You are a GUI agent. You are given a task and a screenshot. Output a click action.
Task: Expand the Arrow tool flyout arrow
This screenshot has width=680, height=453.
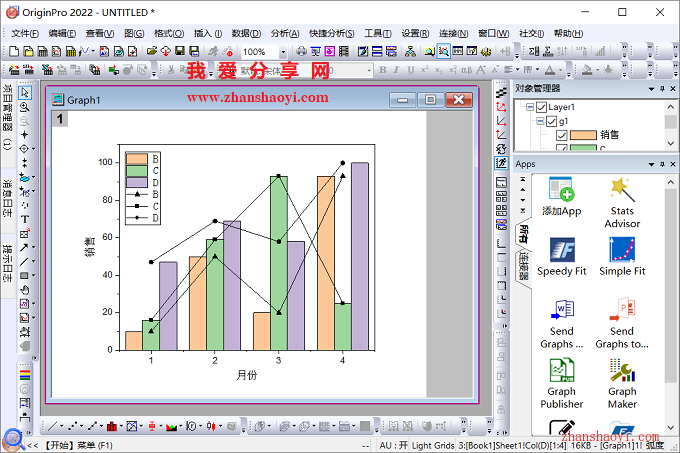pos(33,248)
